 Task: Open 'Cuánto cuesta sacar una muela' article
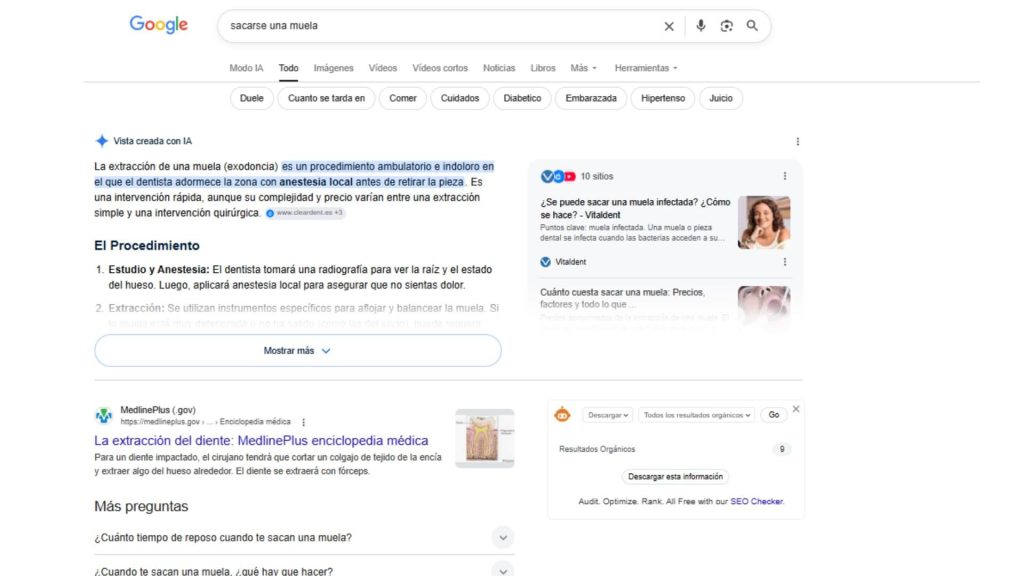pyautogui.click(x=622, y=298)
